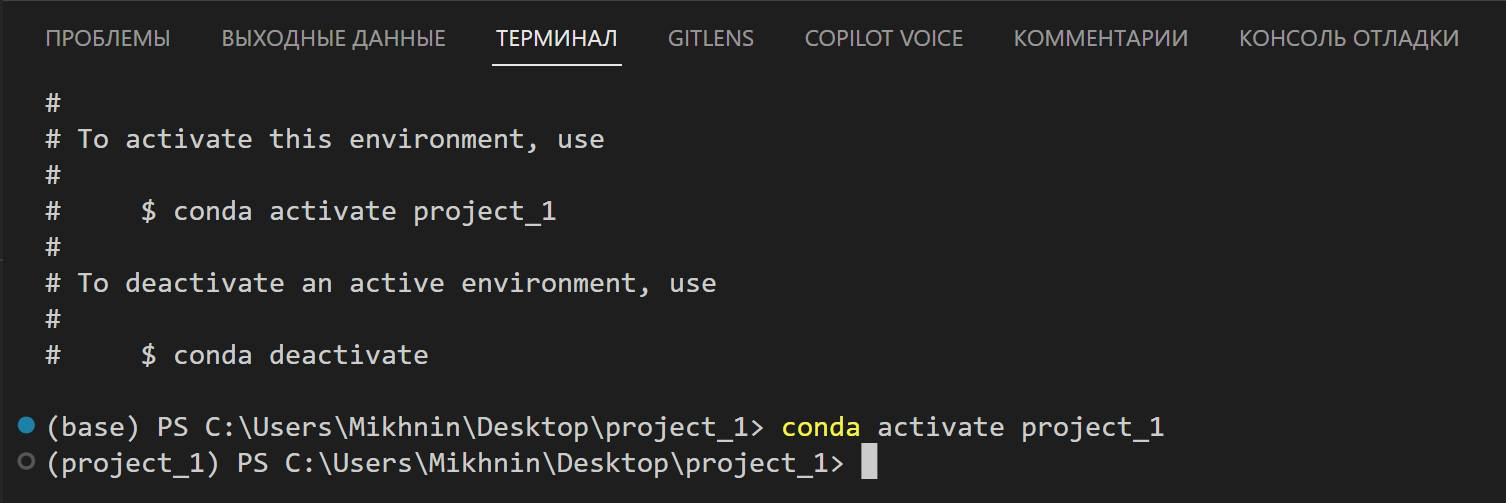Viewport: 1506px width, 503px height.
Task: Click the 'To activate this environment' line
Action: tap(340, 140)
